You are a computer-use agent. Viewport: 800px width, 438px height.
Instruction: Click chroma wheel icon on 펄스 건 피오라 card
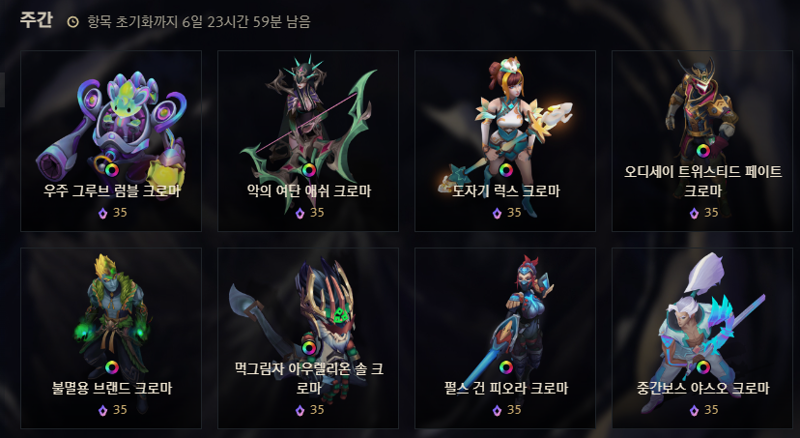click(506, 367)
